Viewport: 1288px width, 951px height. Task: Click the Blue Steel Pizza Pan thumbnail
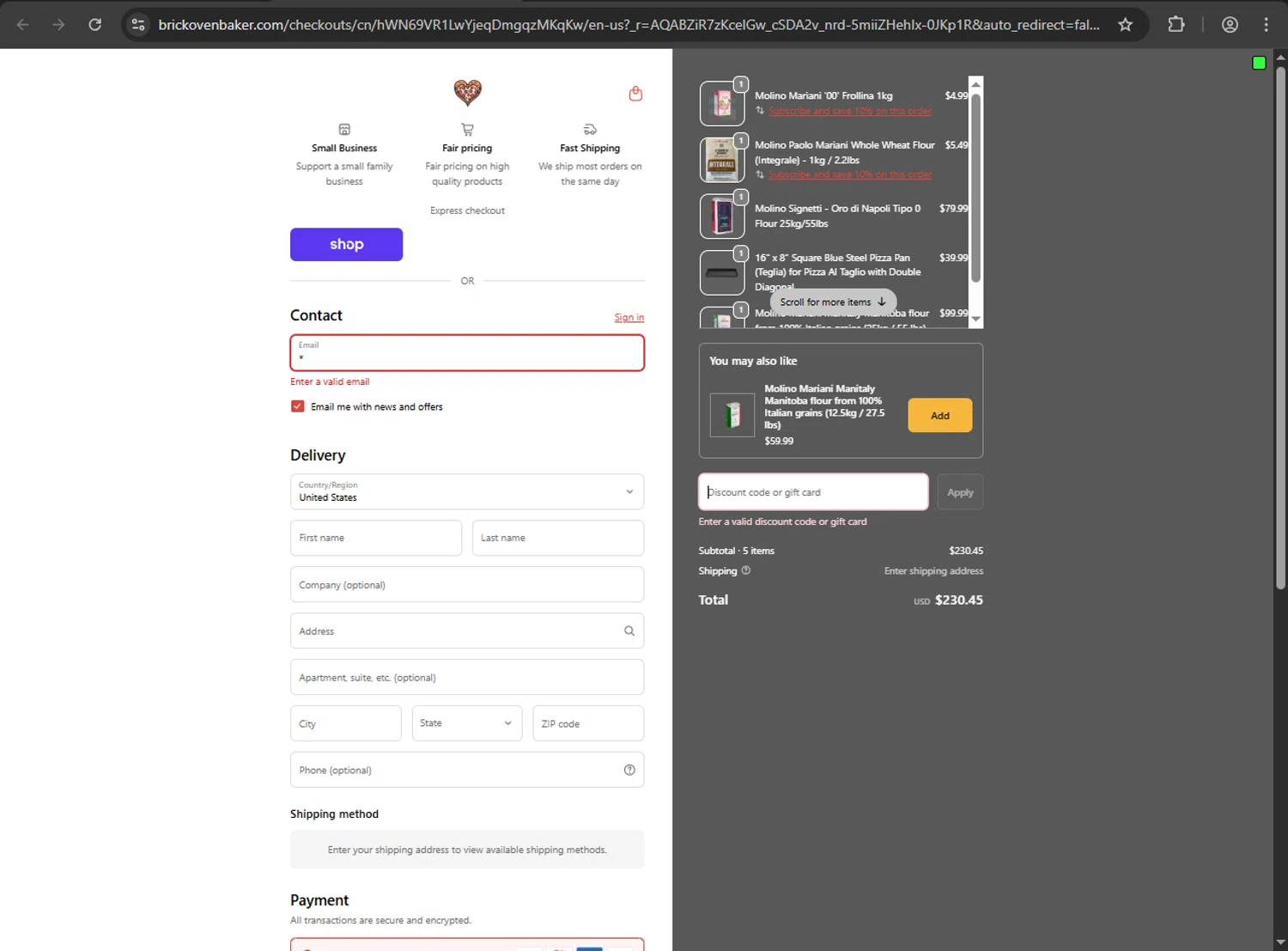[x=722, y=272]
